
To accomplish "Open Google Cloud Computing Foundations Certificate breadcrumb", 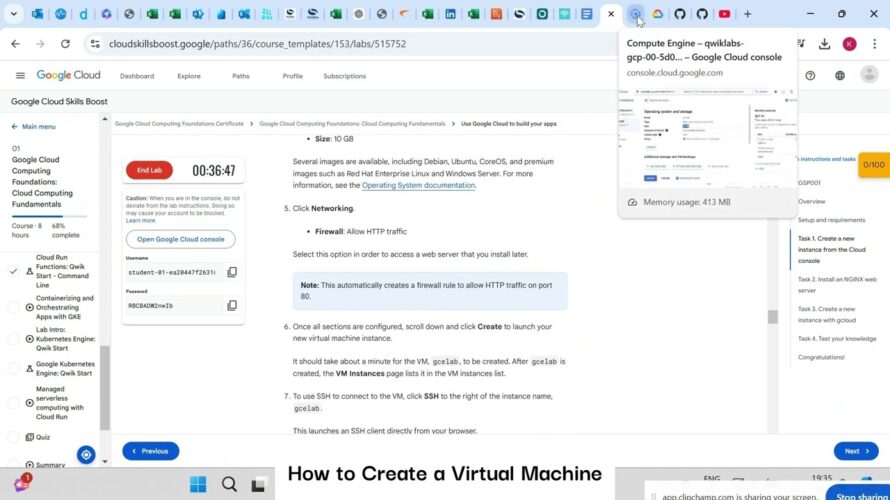I will 179,124.
